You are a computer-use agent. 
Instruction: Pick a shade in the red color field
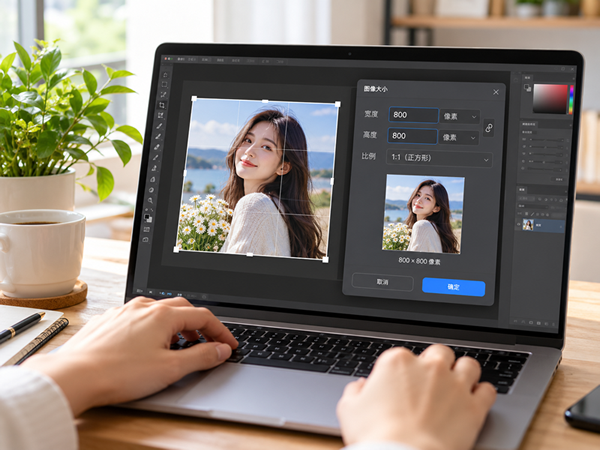pos(550,98)
